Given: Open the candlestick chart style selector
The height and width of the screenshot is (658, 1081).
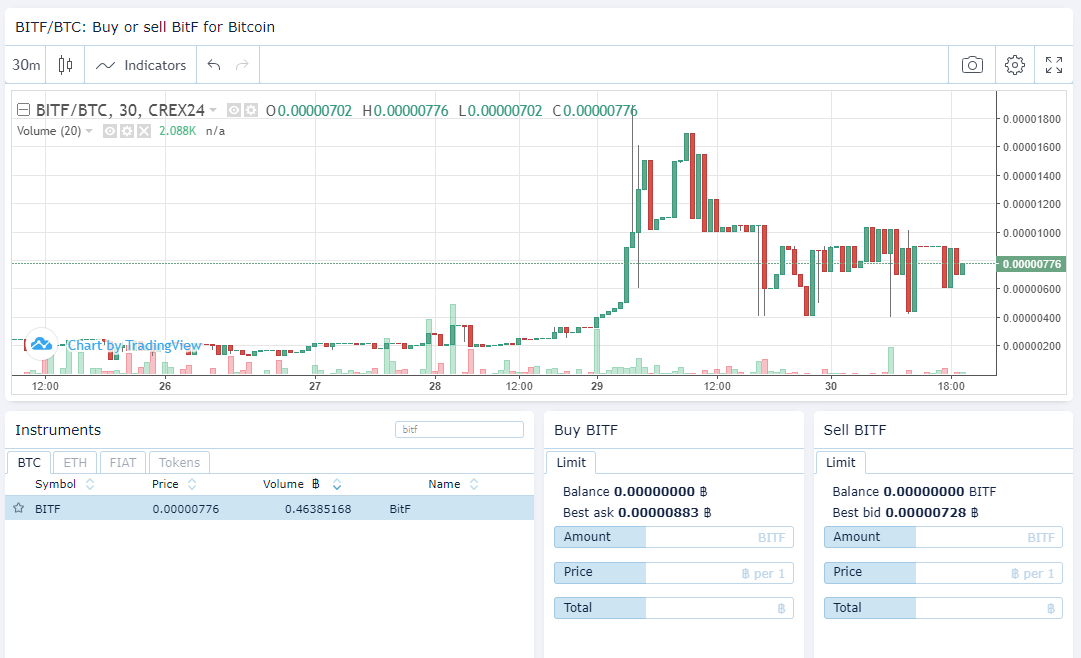Looking at the screenshot, I should point(65,65).
